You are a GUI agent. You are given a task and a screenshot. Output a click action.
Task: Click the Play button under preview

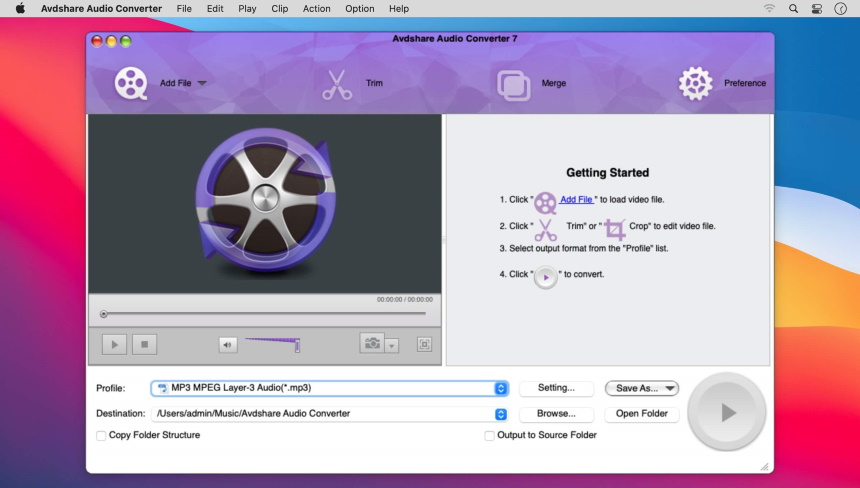115,344
